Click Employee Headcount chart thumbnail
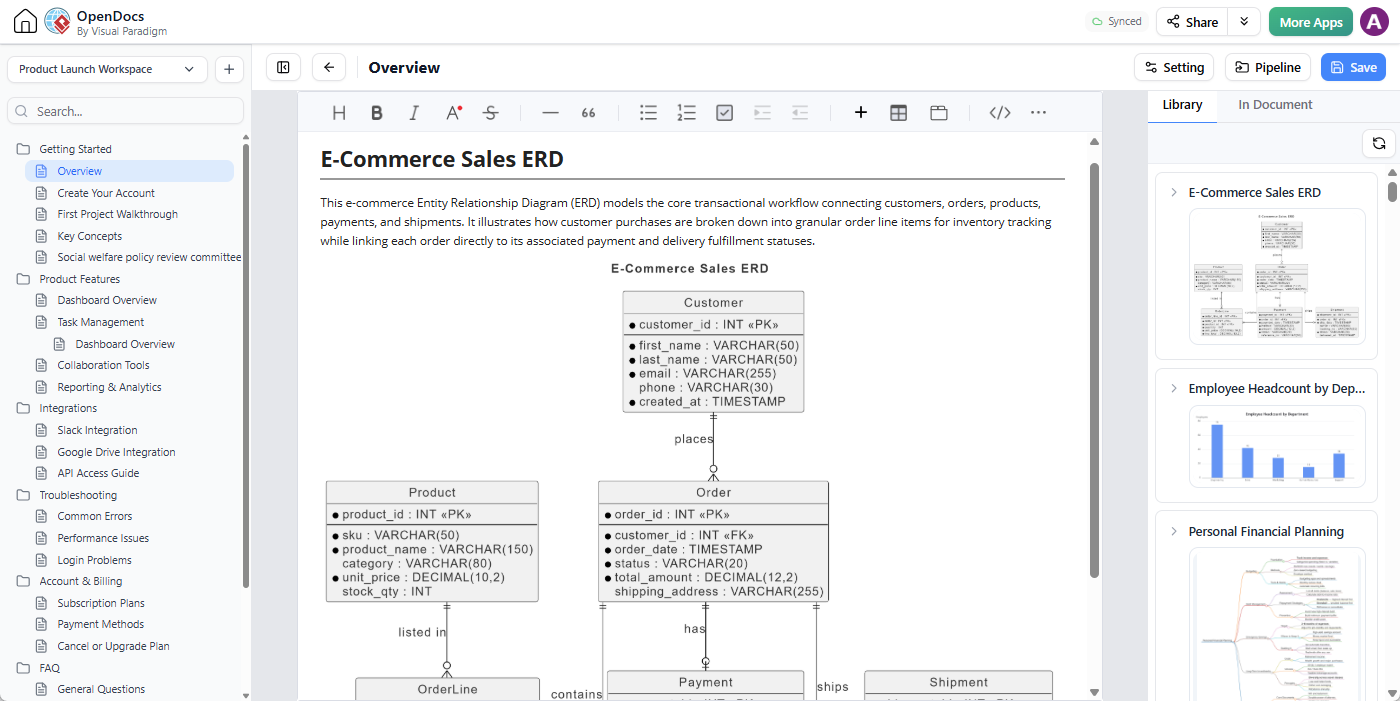 point(1277,446)
